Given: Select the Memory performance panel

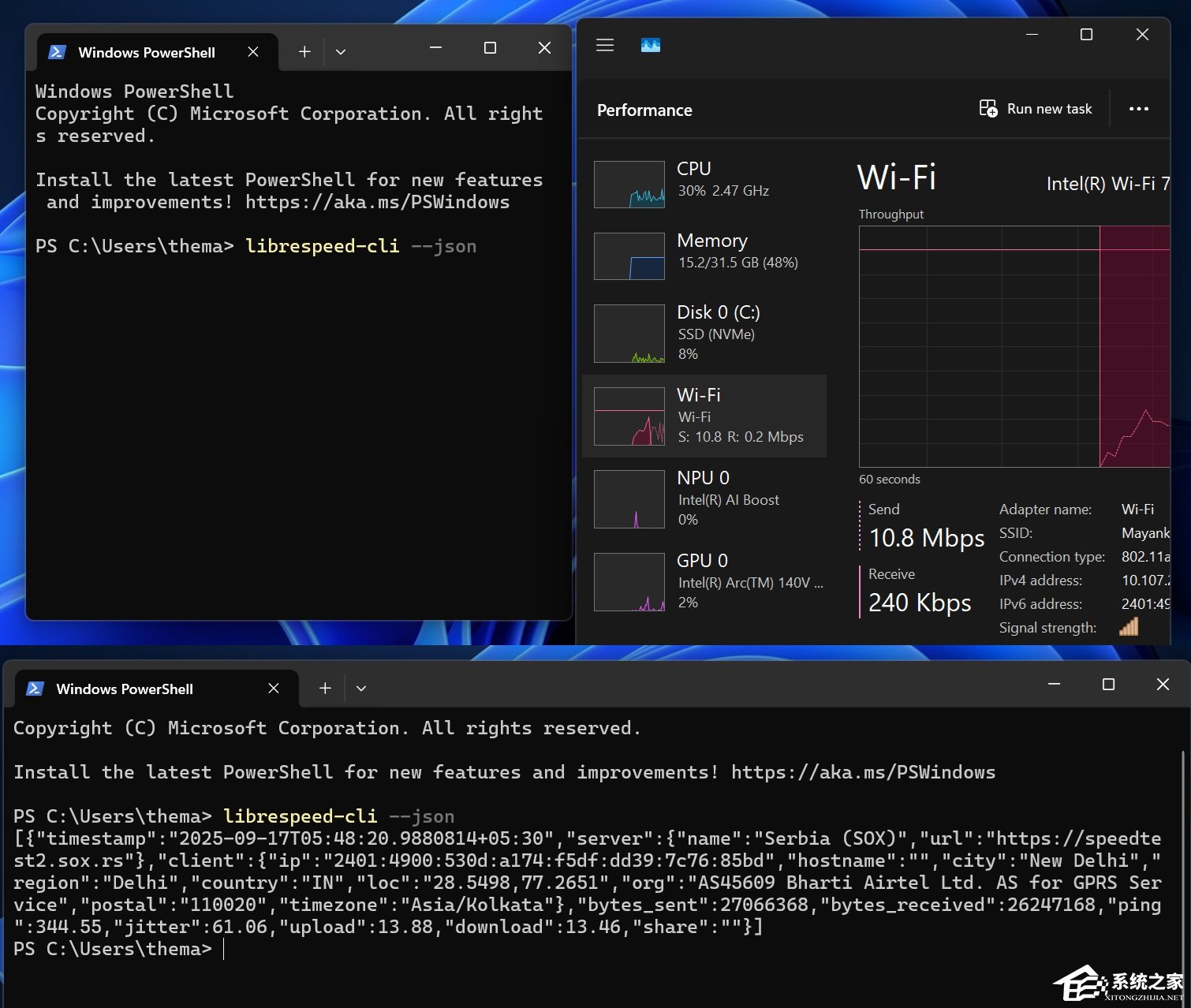Looking at the screenshot, I should [704, 254].
